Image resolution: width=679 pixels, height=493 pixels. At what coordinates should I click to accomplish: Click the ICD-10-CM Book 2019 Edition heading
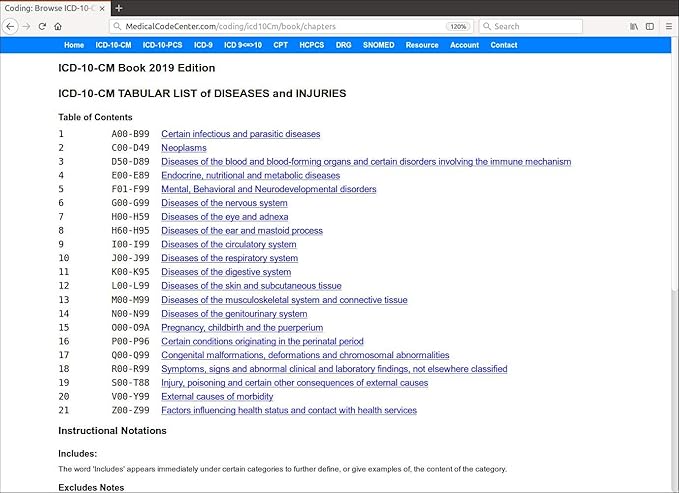pyautogui.click(x=137, y=68)
